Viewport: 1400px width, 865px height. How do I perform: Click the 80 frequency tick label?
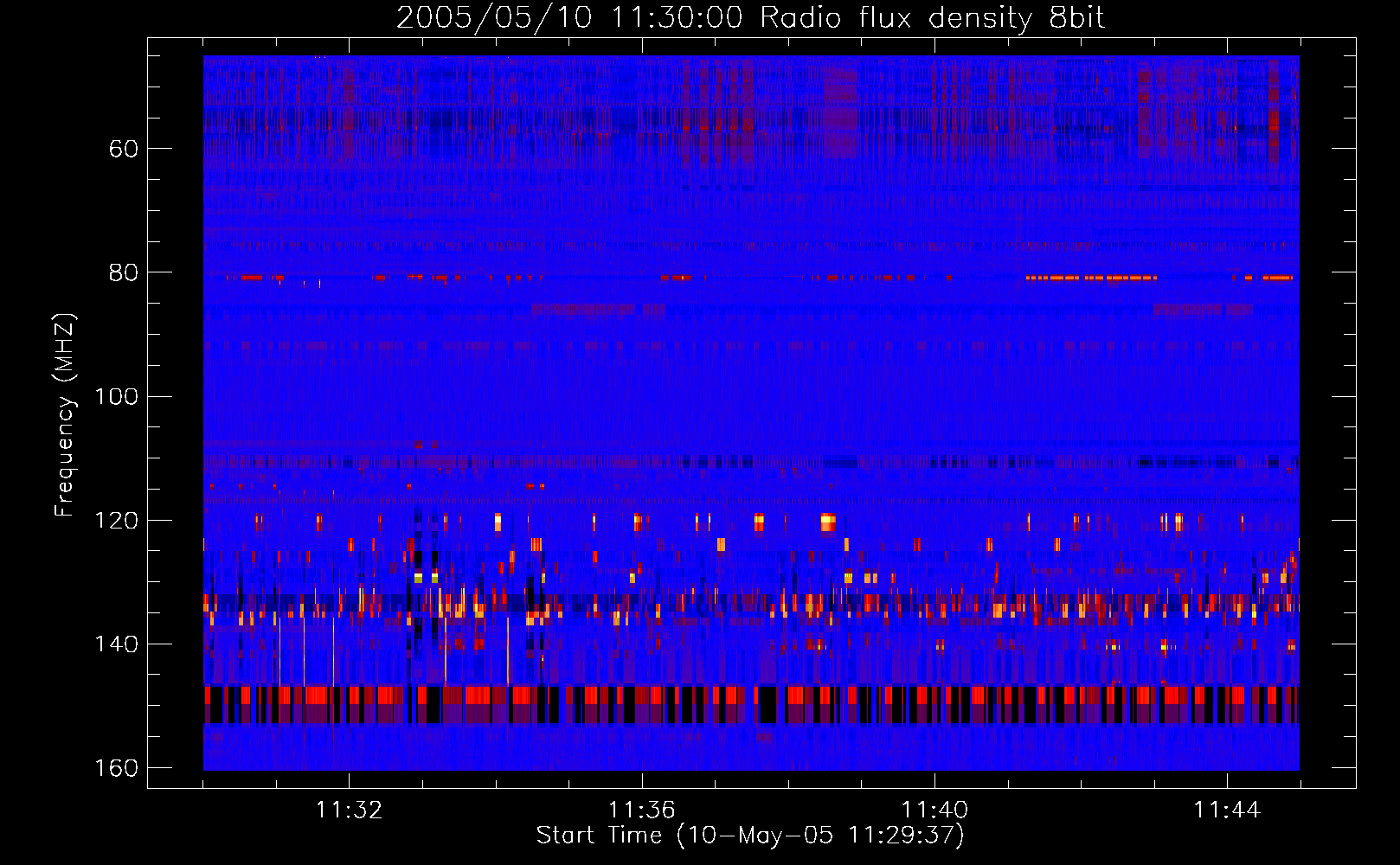click(124, 272)
